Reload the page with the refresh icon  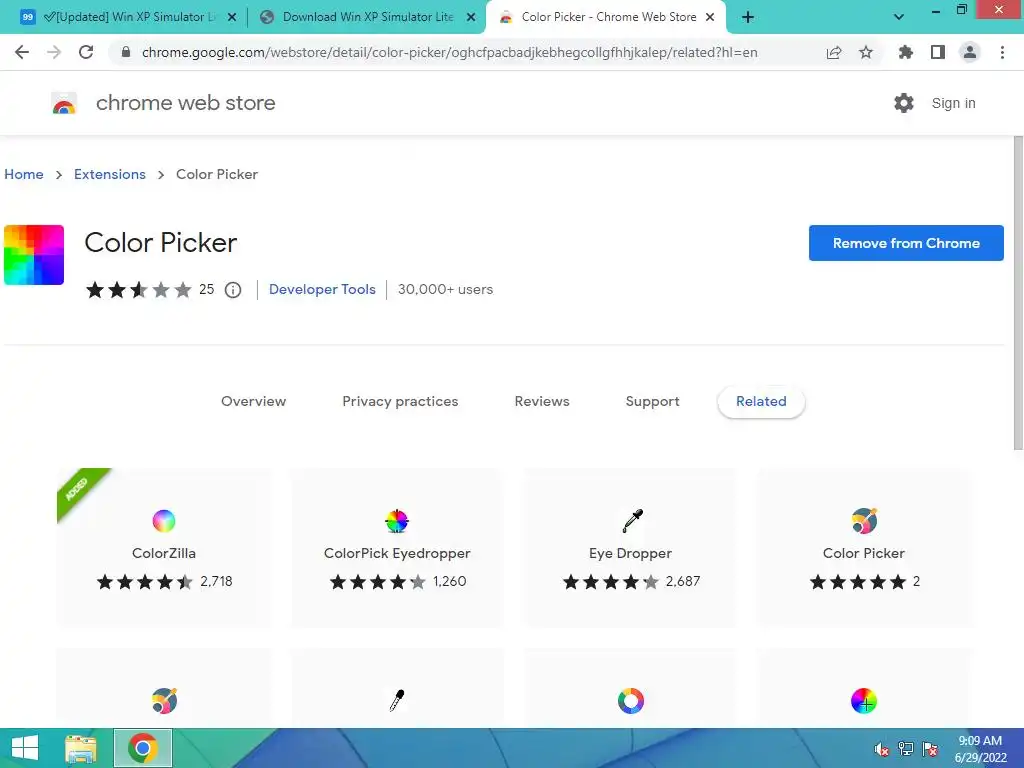click(86, 52)
